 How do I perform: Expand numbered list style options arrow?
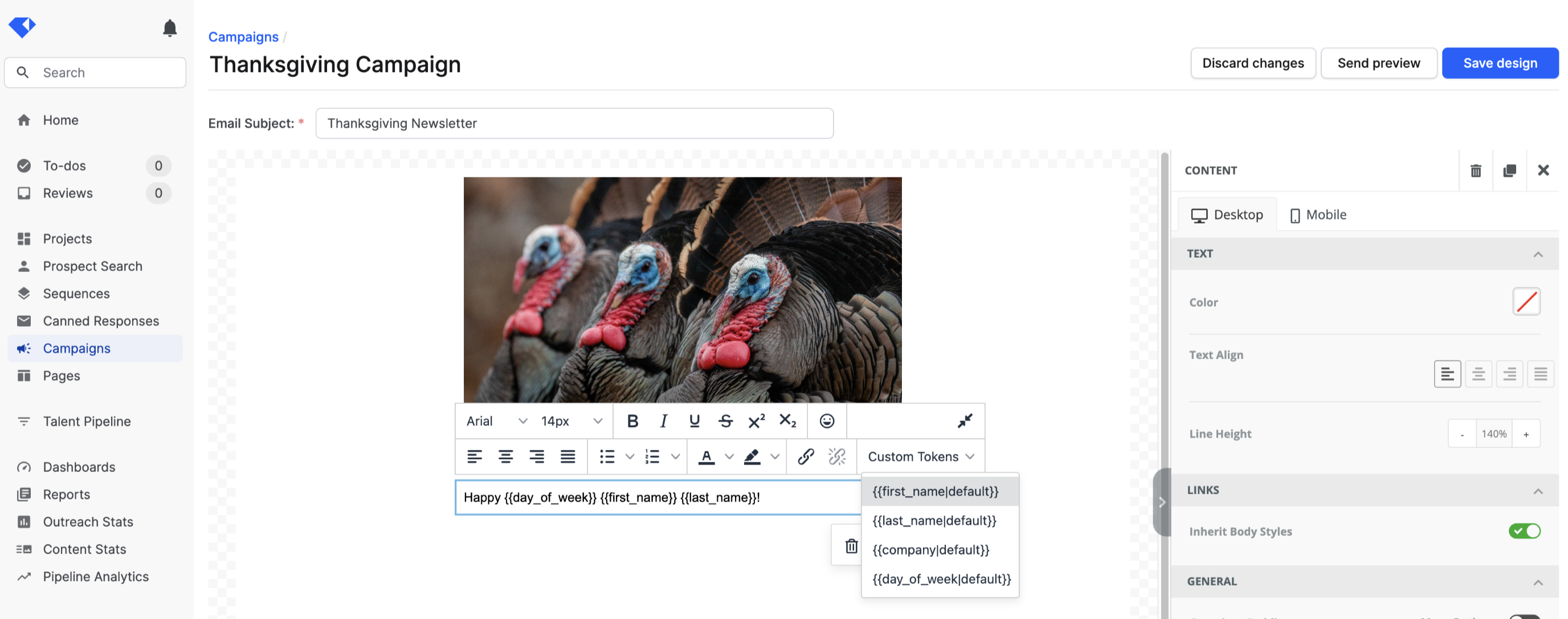(675, 457)
